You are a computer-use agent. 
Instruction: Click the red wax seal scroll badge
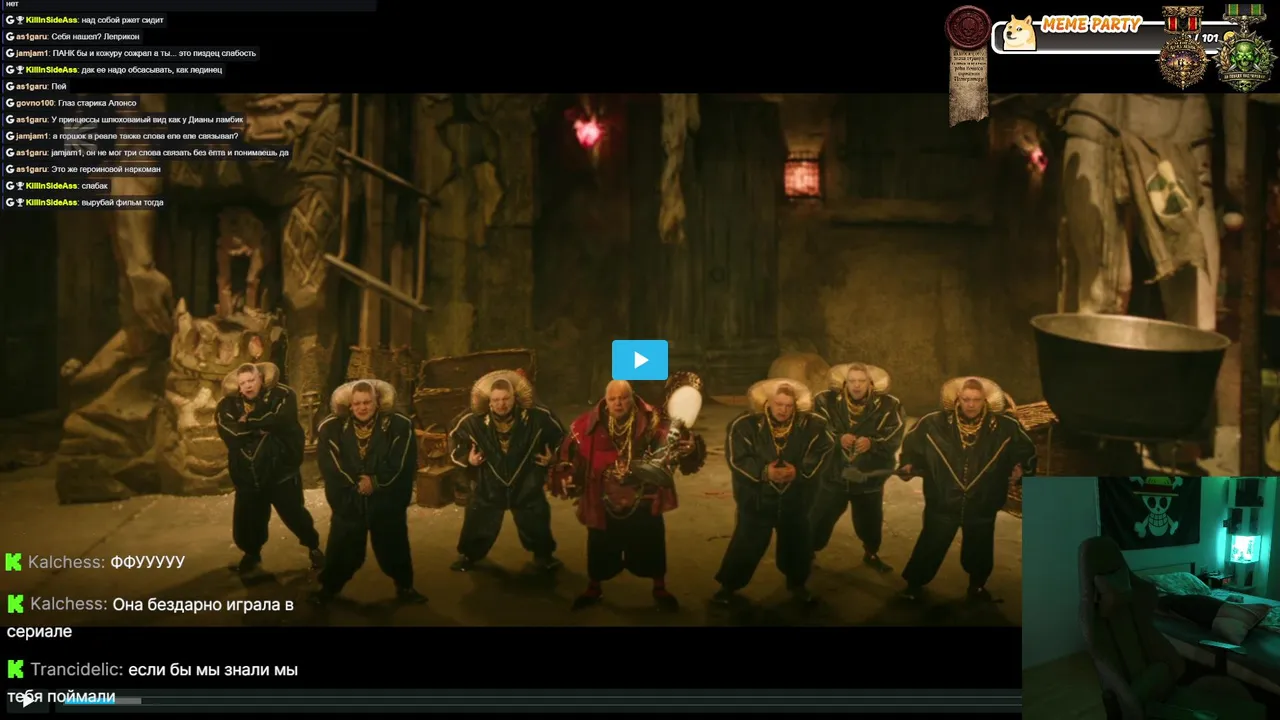click(x=968, y=65)
